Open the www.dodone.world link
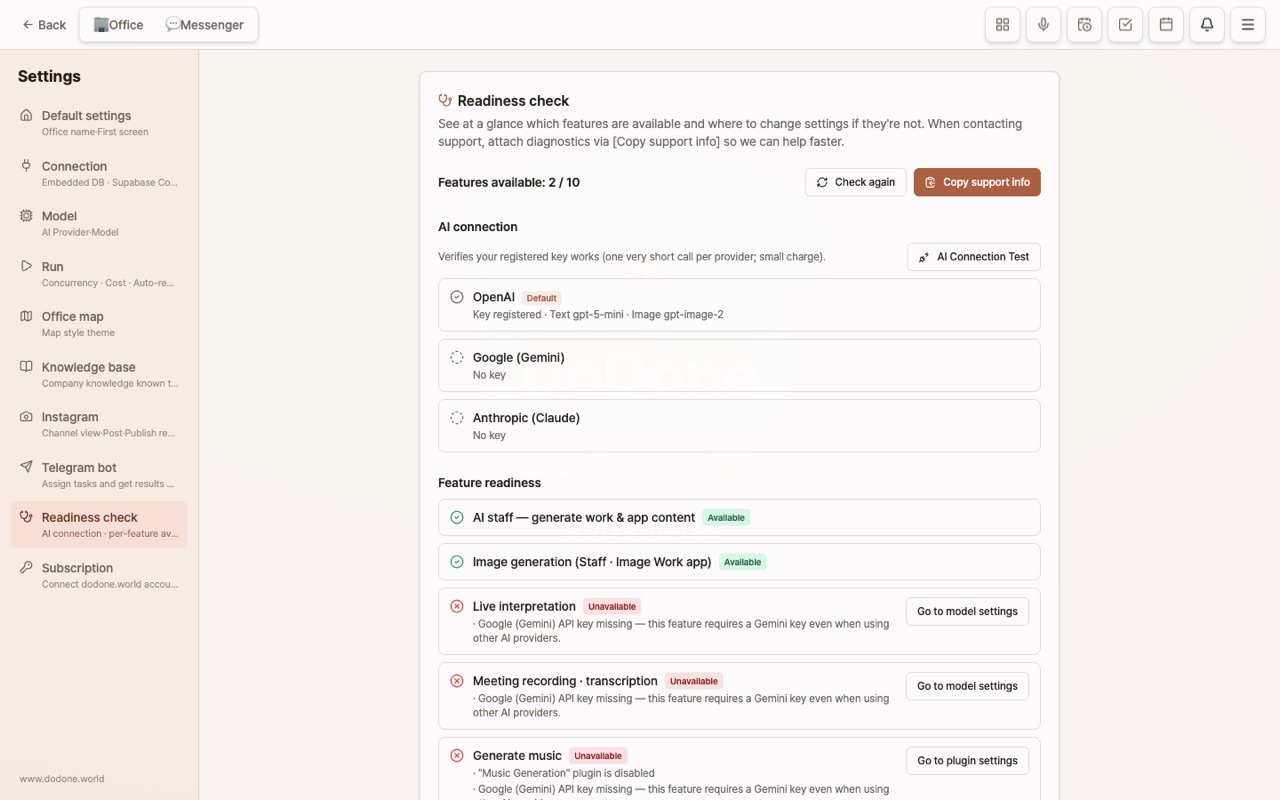 click(x=62, y=779)
